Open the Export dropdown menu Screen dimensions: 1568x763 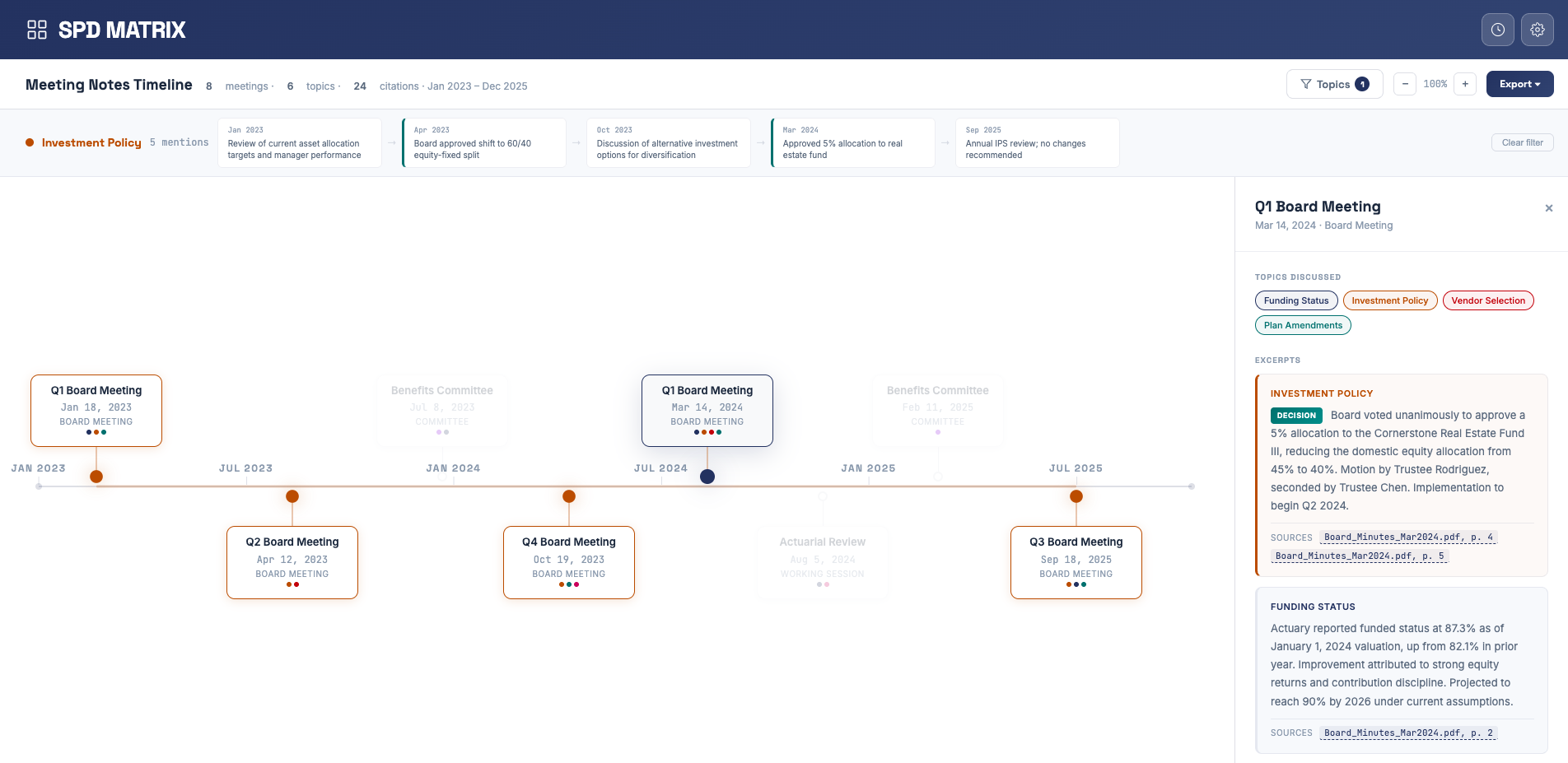[x=1519, y=83]
